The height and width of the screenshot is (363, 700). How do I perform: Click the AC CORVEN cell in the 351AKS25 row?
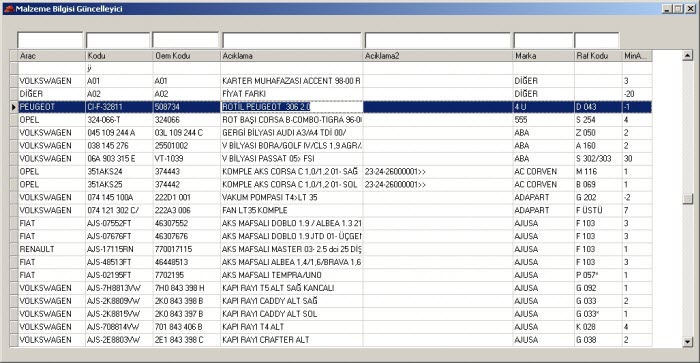[543, 184]
